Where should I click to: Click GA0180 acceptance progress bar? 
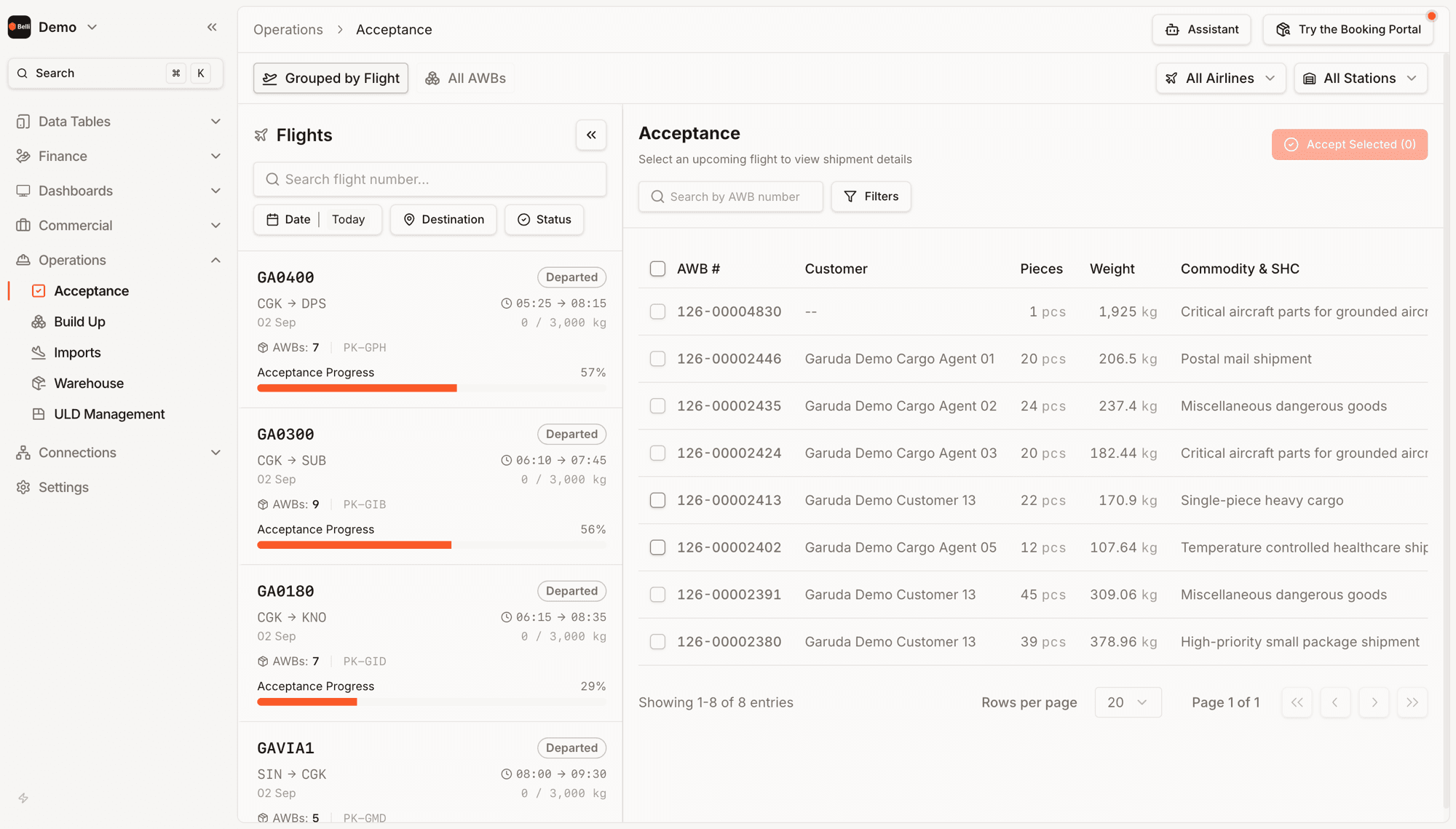(432, 702)
